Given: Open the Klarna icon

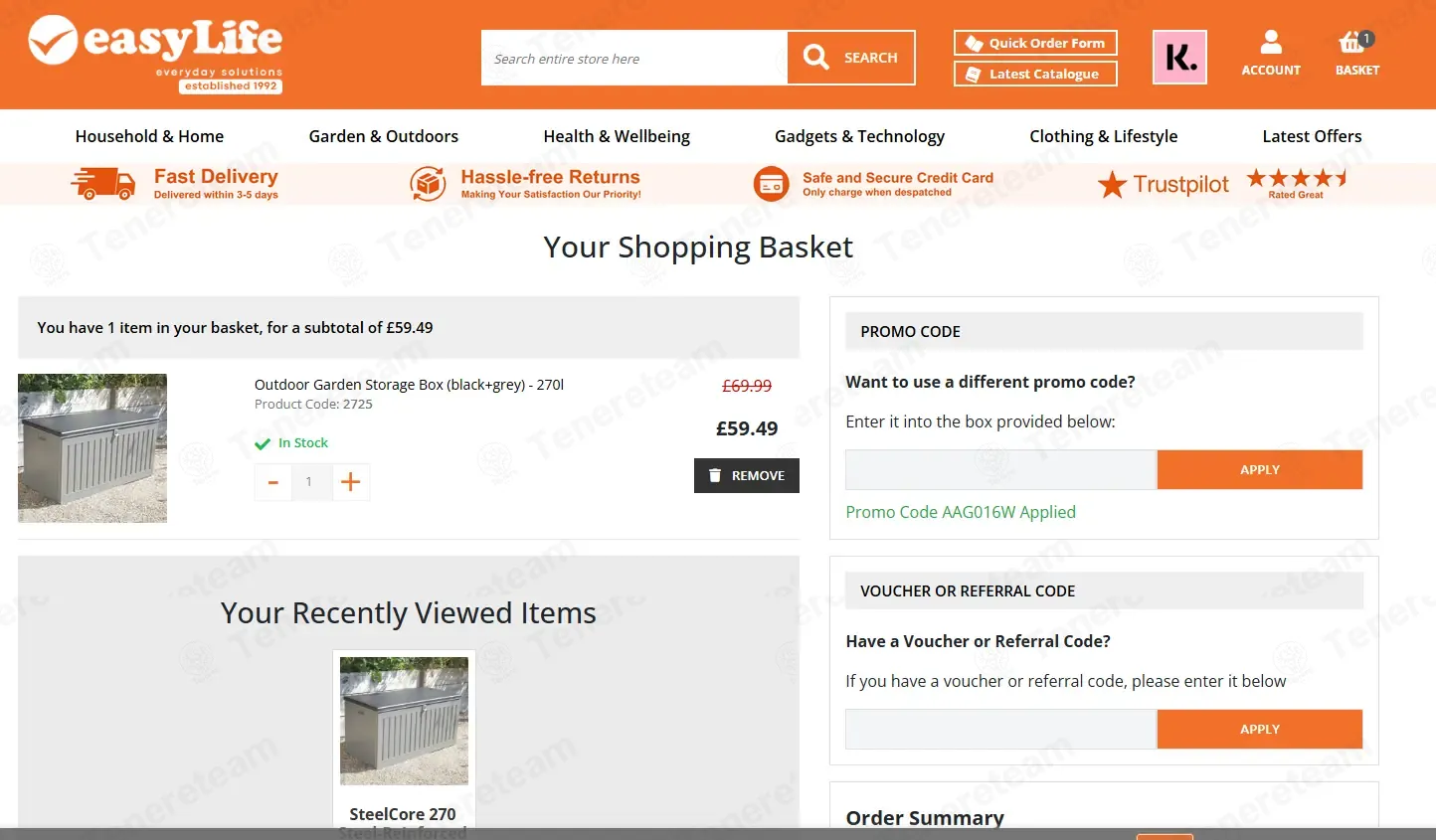Looking at the screenshot, I should [x=1179, y=58].
